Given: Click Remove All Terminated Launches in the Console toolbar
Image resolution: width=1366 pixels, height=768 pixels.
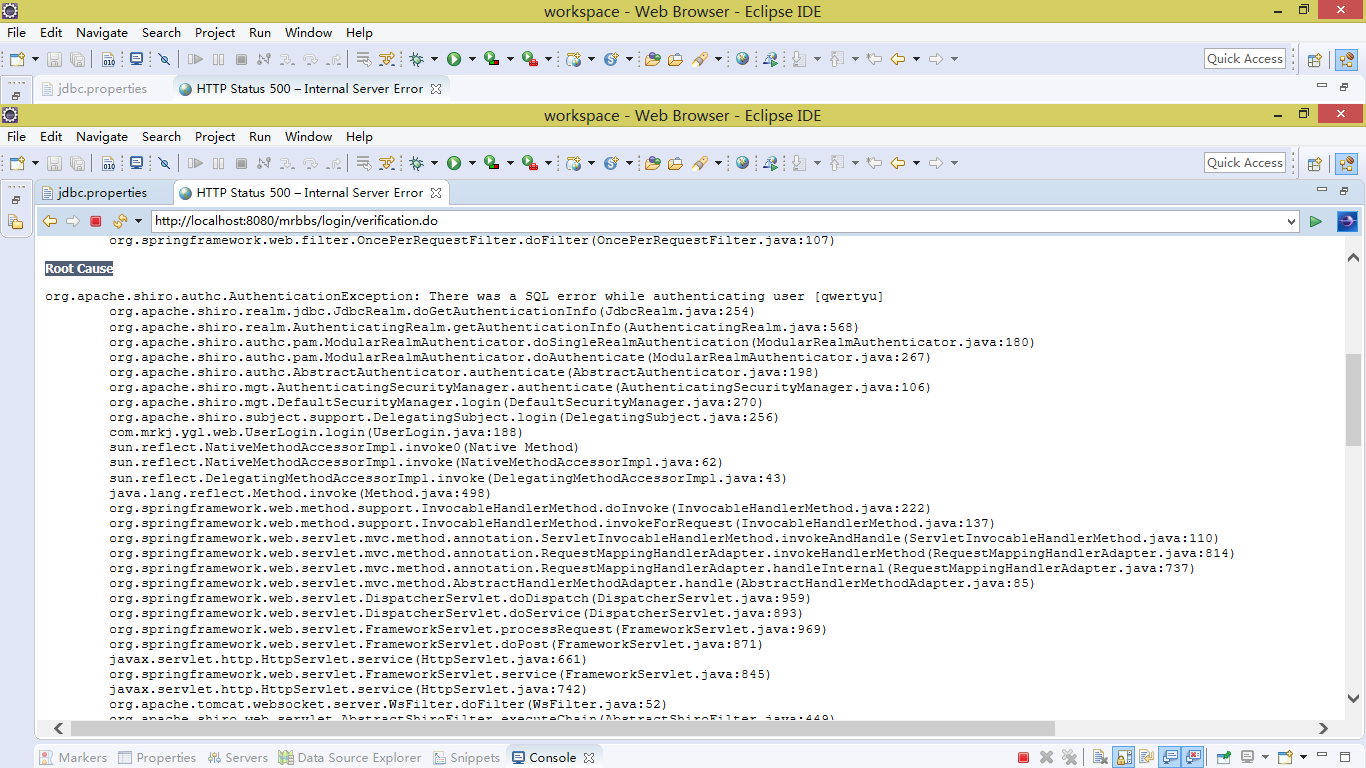Looking at the screenshot, I should tap(1069, 757).
